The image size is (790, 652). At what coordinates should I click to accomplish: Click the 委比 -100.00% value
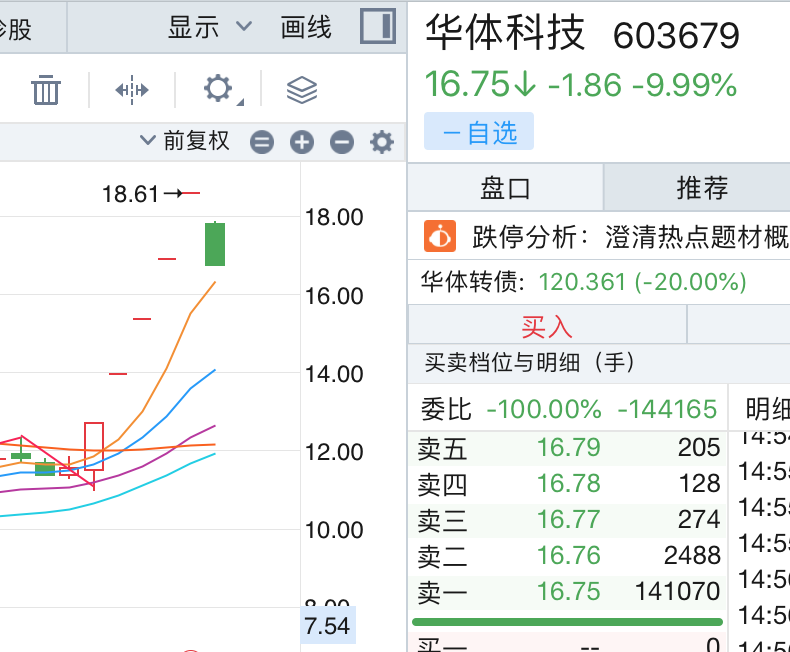click(544, 409)
